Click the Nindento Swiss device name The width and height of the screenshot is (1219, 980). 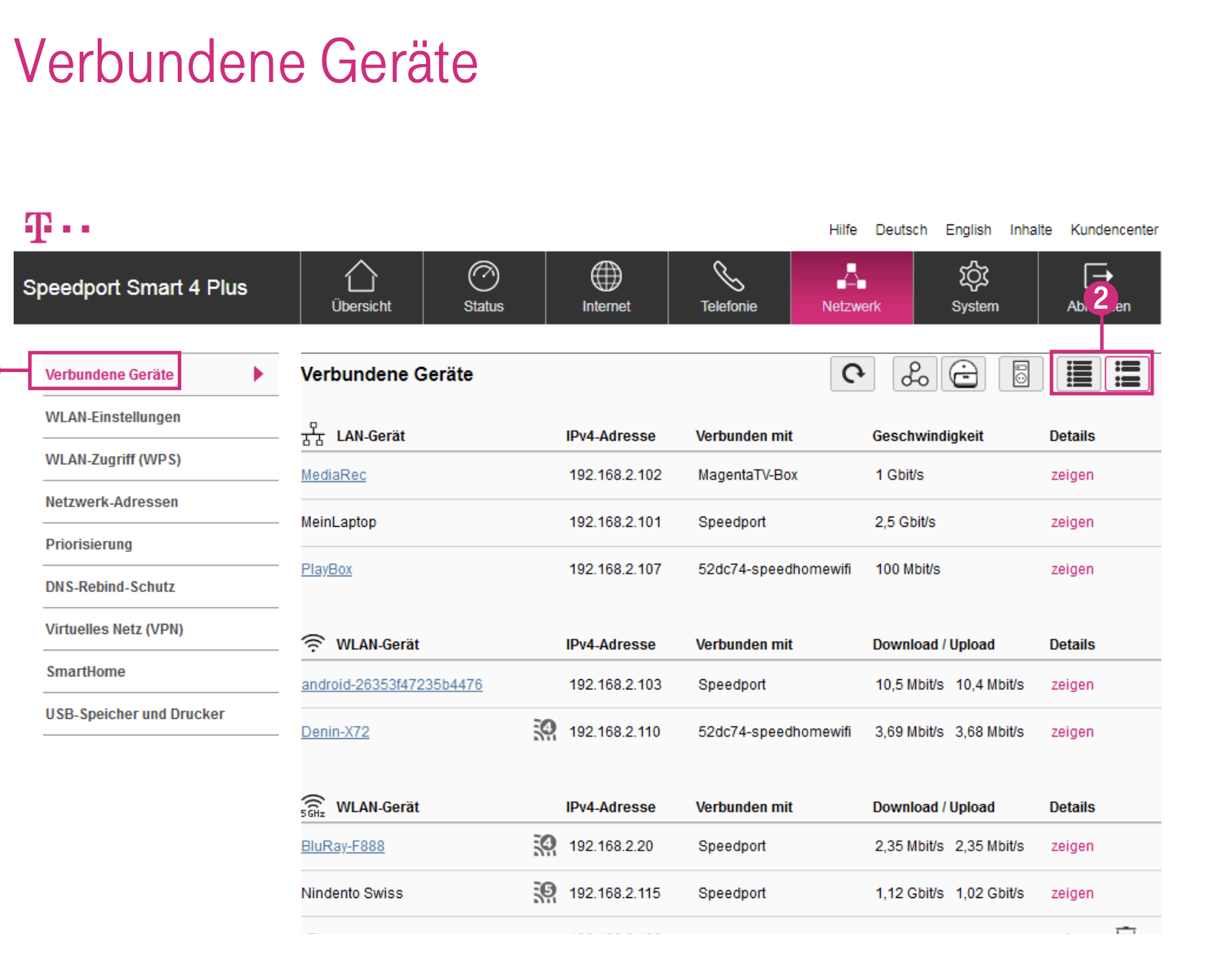point(352,893)
